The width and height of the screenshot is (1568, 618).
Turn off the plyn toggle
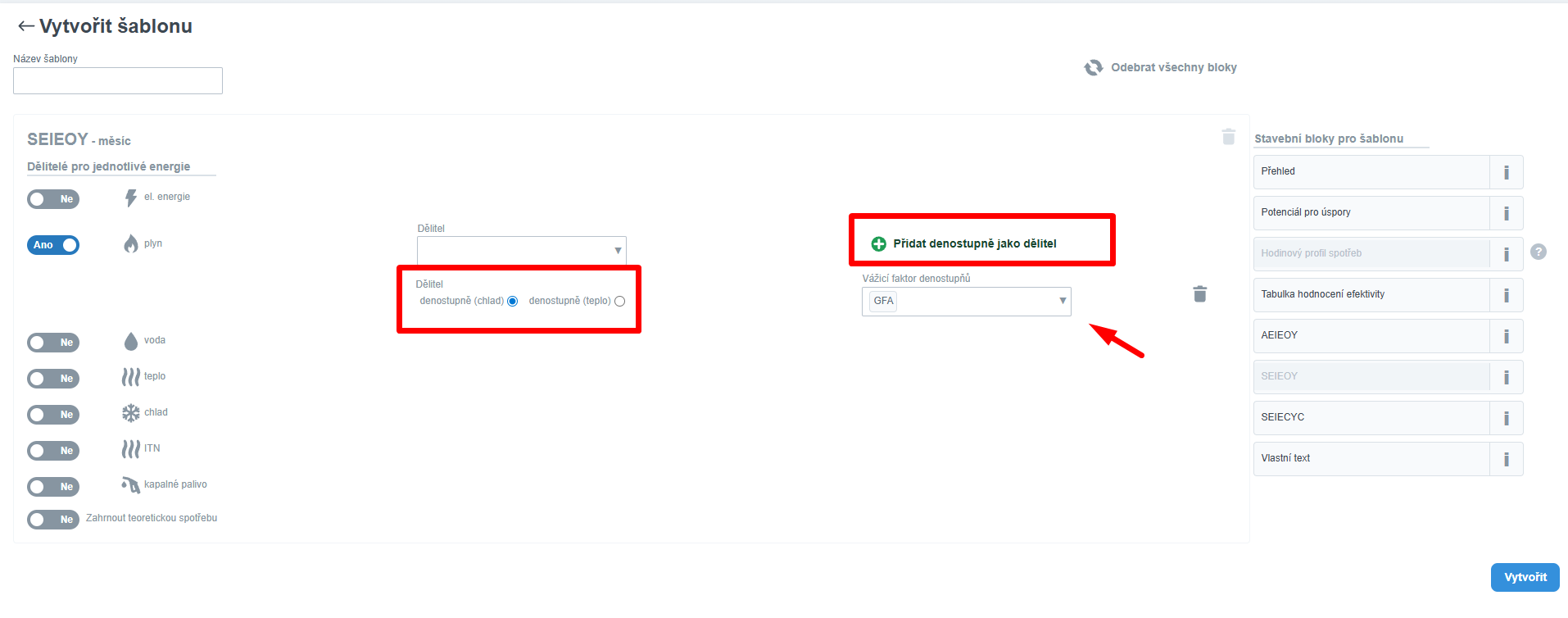[53, 245]
